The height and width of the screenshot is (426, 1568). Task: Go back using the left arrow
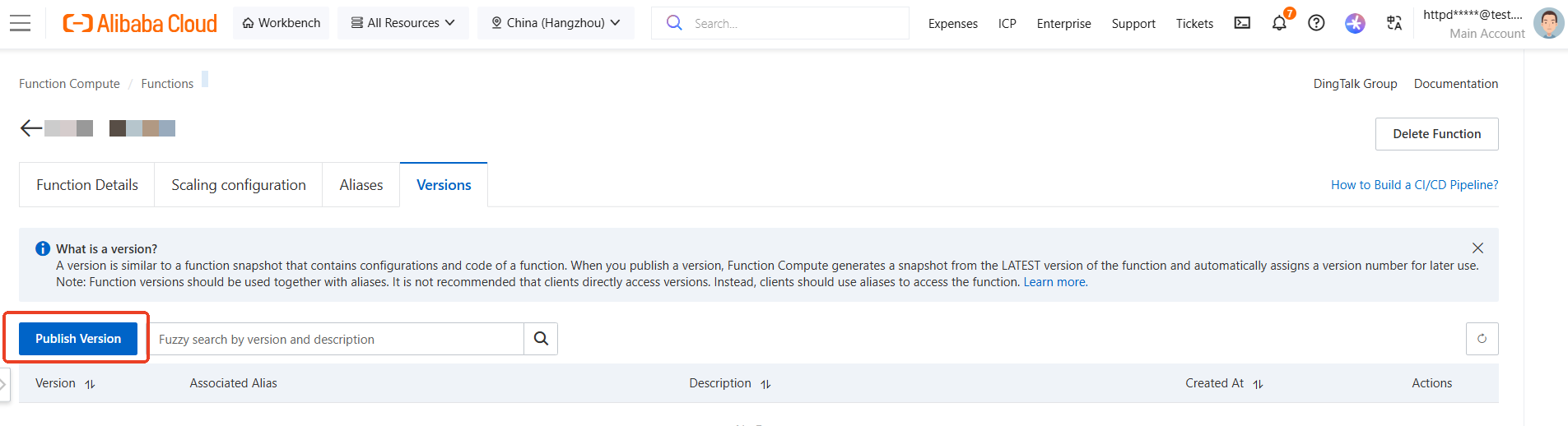31,128
